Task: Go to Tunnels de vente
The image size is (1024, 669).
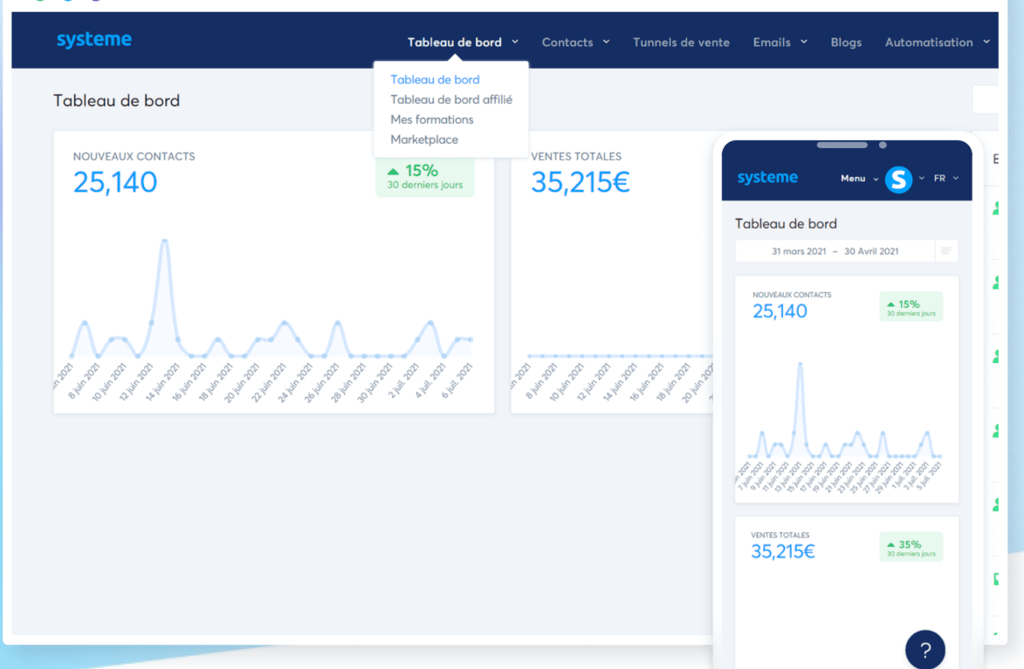Action: point(681,42)
